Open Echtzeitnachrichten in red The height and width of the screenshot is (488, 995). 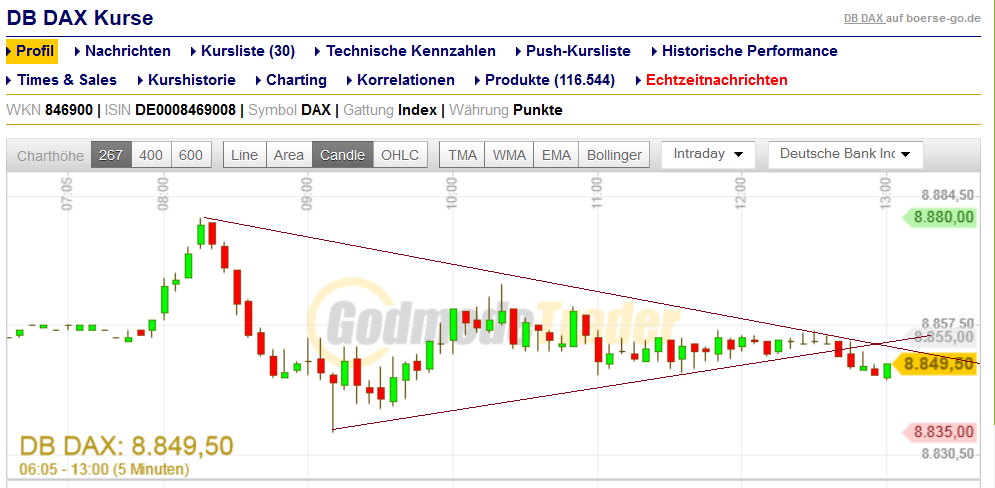[716, 80]
